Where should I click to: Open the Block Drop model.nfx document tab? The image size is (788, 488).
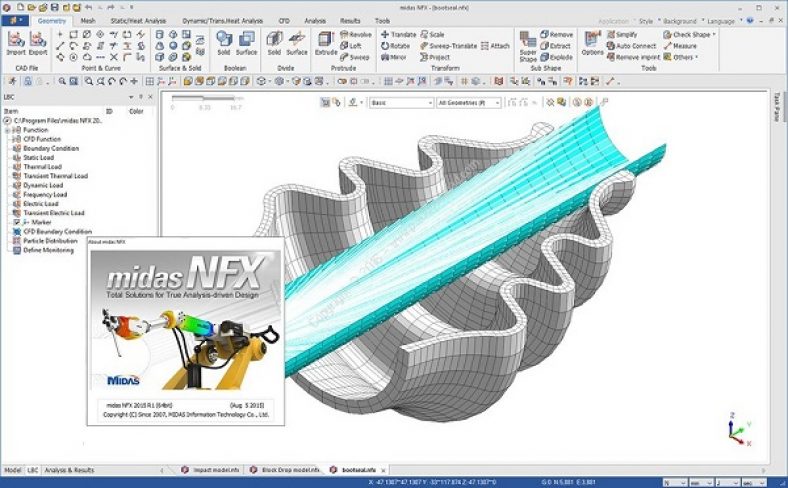(x=285, y=470)
